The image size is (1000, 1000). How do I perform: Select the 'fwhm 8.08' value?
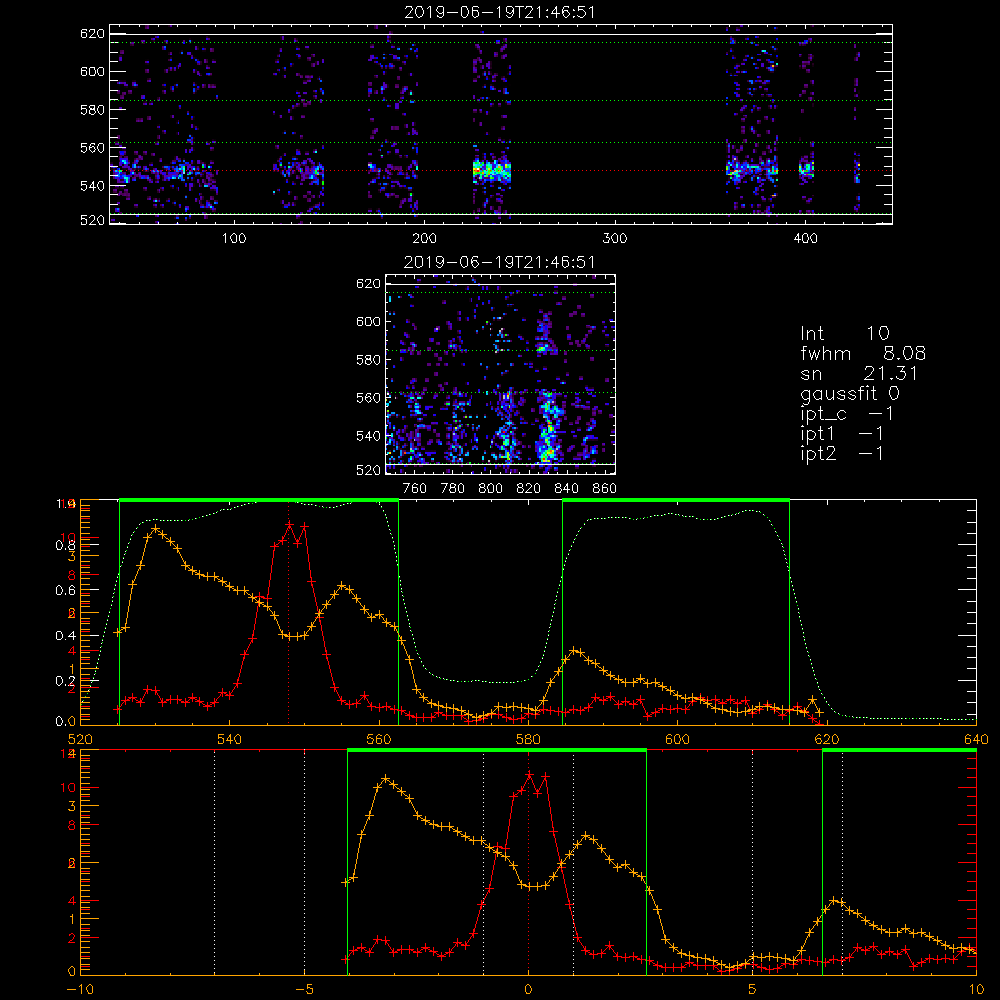[863, 353]
